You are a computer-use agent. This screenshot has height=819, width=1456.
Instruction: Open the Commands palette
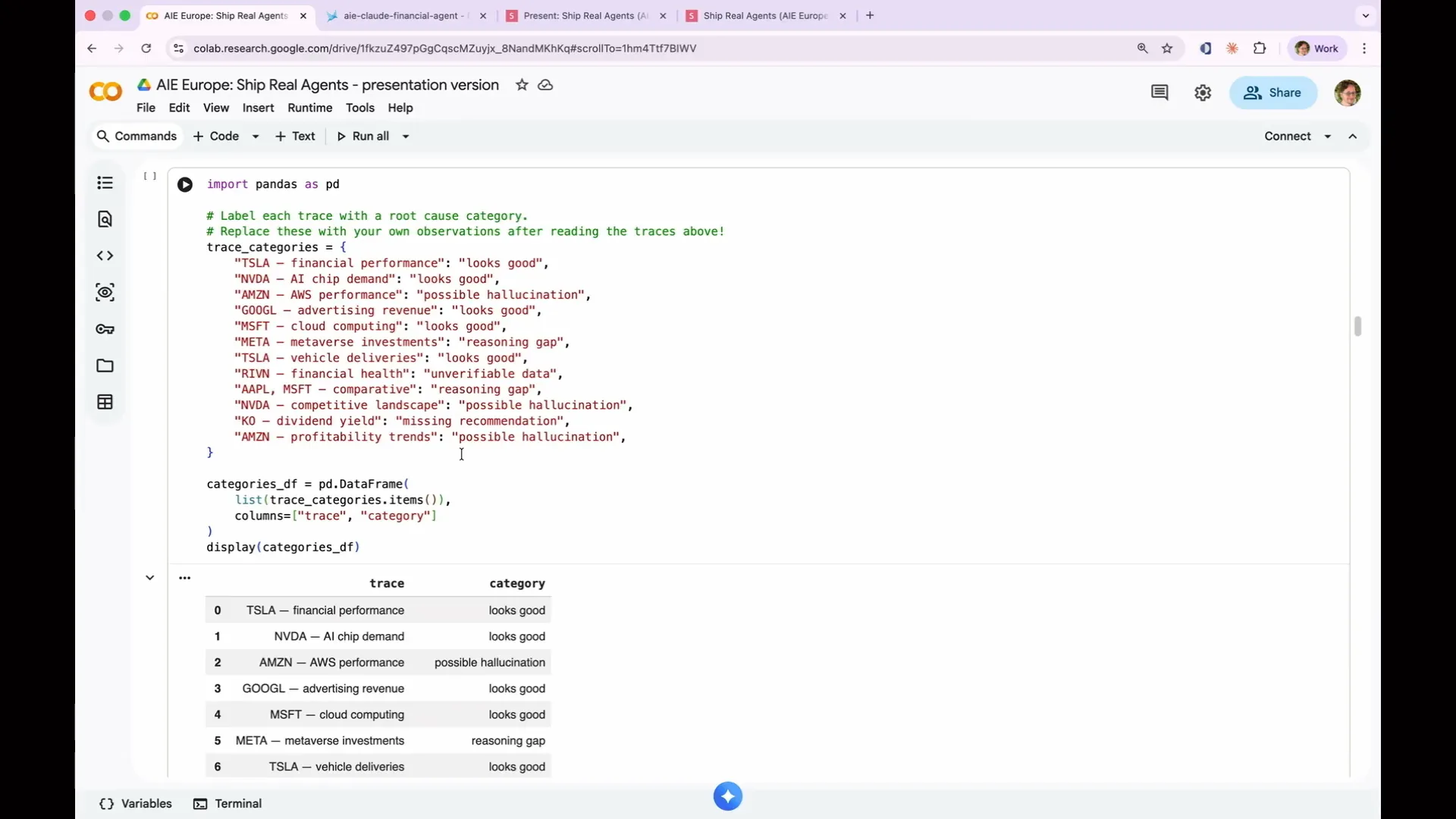(136, 136)
